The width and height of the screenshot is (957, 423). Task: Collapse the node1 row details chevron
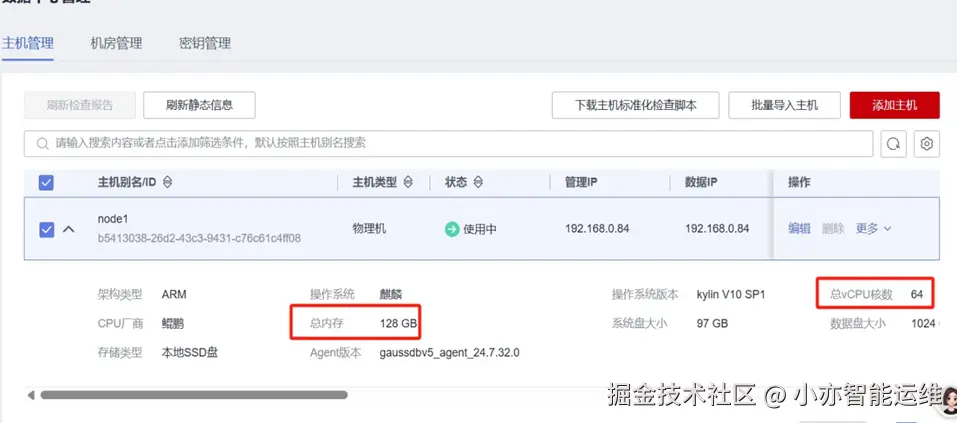[69, 230]
